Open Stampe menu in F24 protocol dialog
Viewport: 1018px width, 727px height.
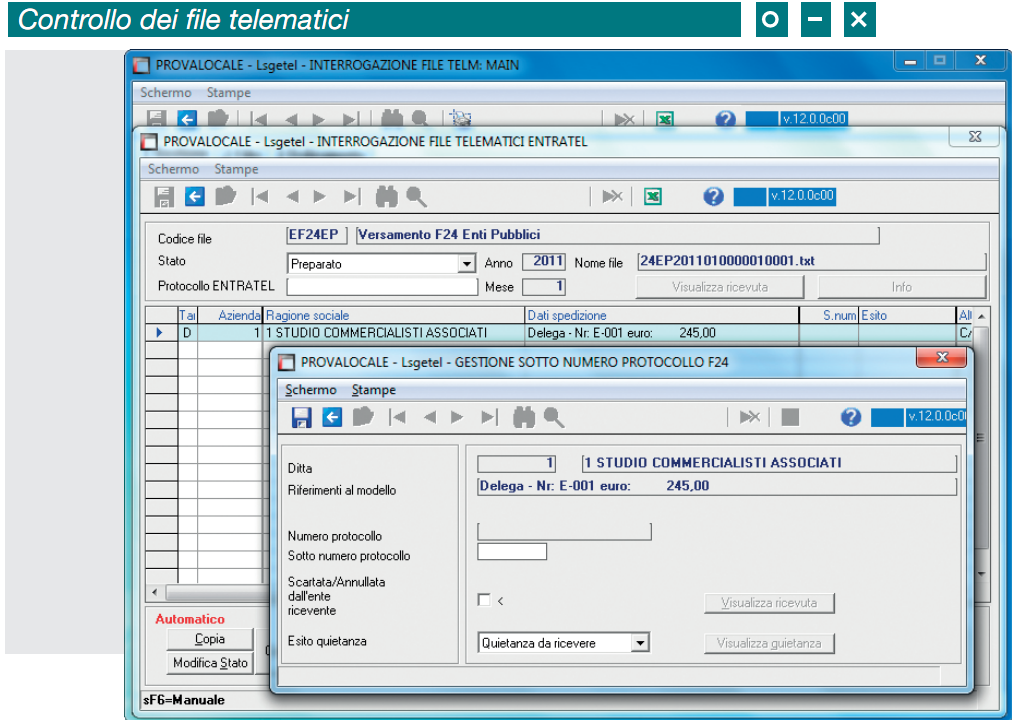[373, 389]
